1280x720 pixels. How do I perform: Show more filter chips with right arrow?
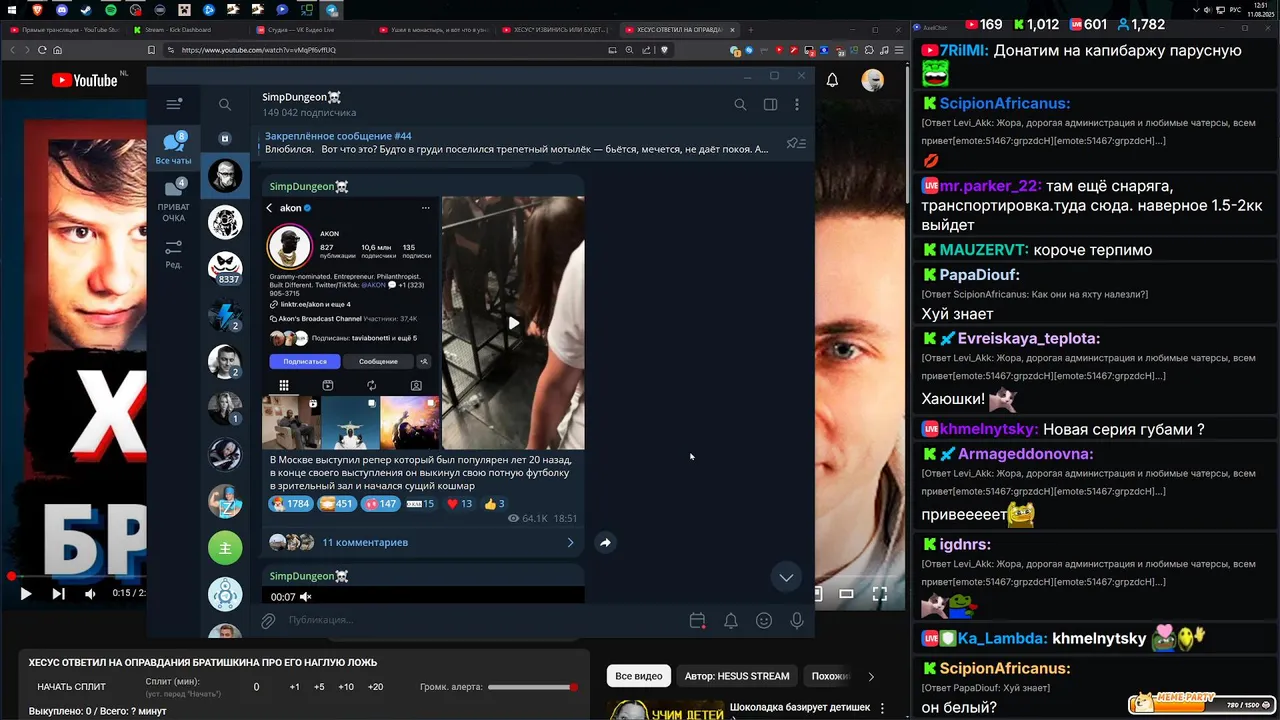[871, 677]
